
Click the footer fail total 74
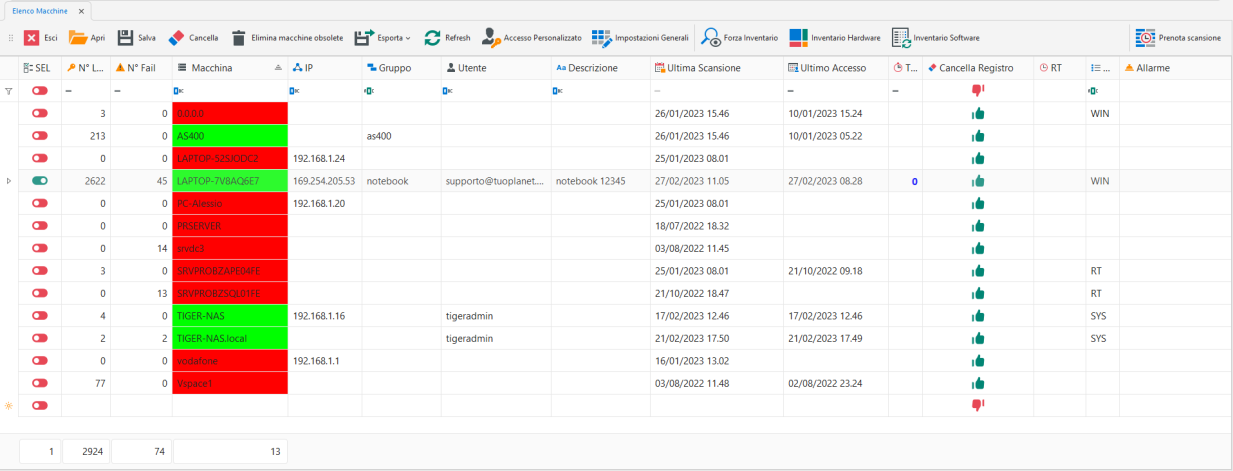pyautogui.click(x=141, y=452)
